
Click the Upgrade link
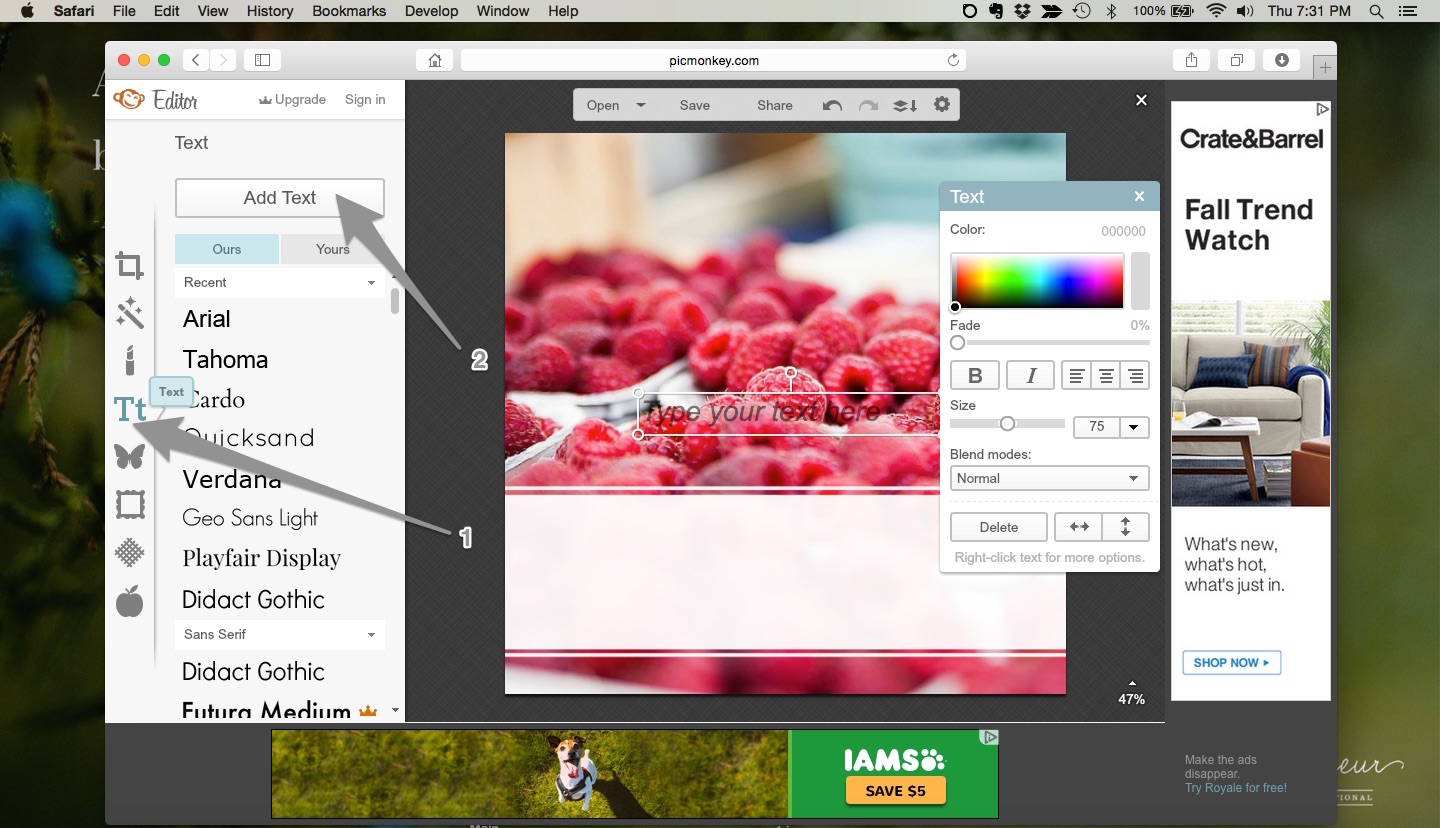(293, 100)
